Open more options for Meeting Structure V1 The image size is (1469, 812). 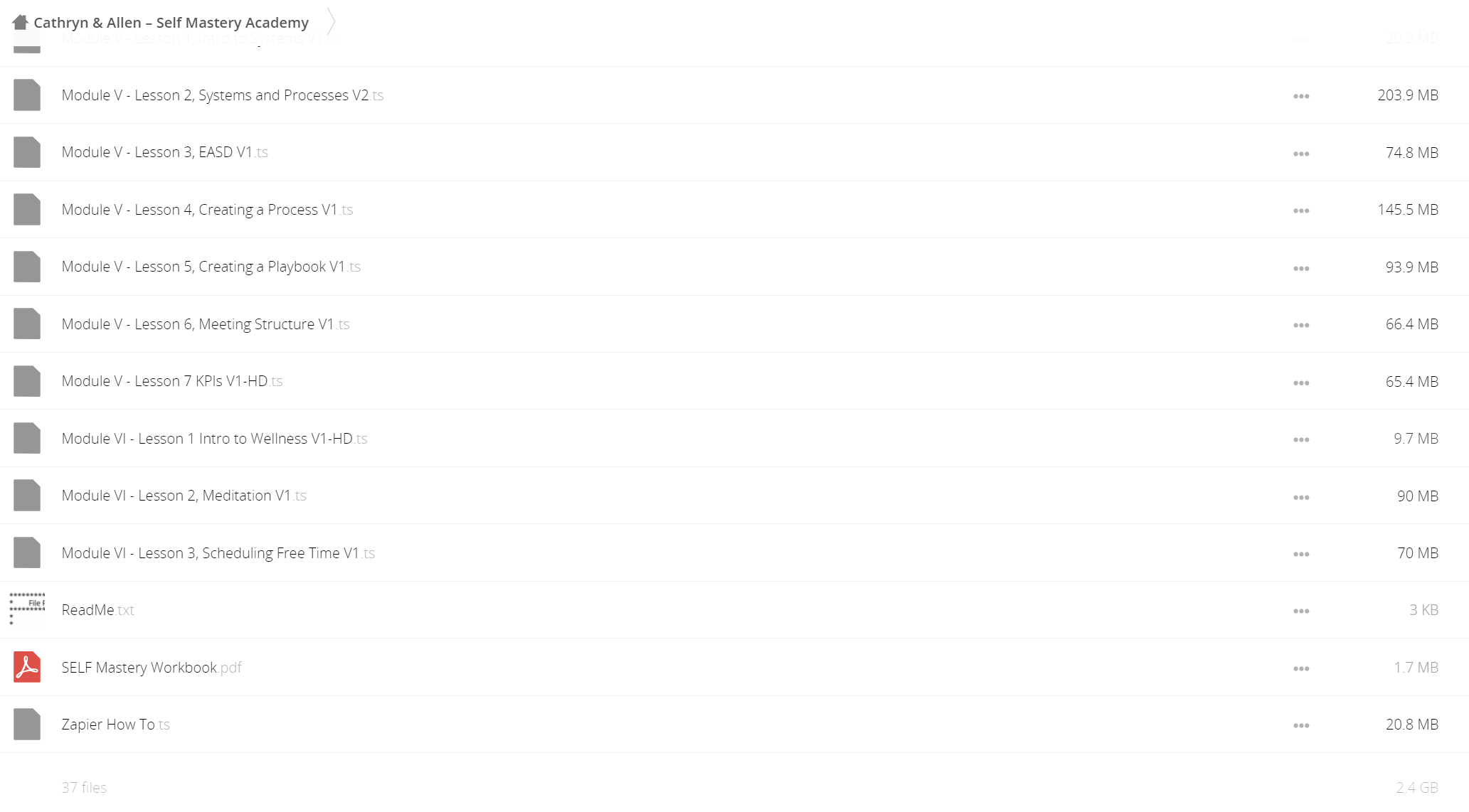click(x=1301, y=325)
